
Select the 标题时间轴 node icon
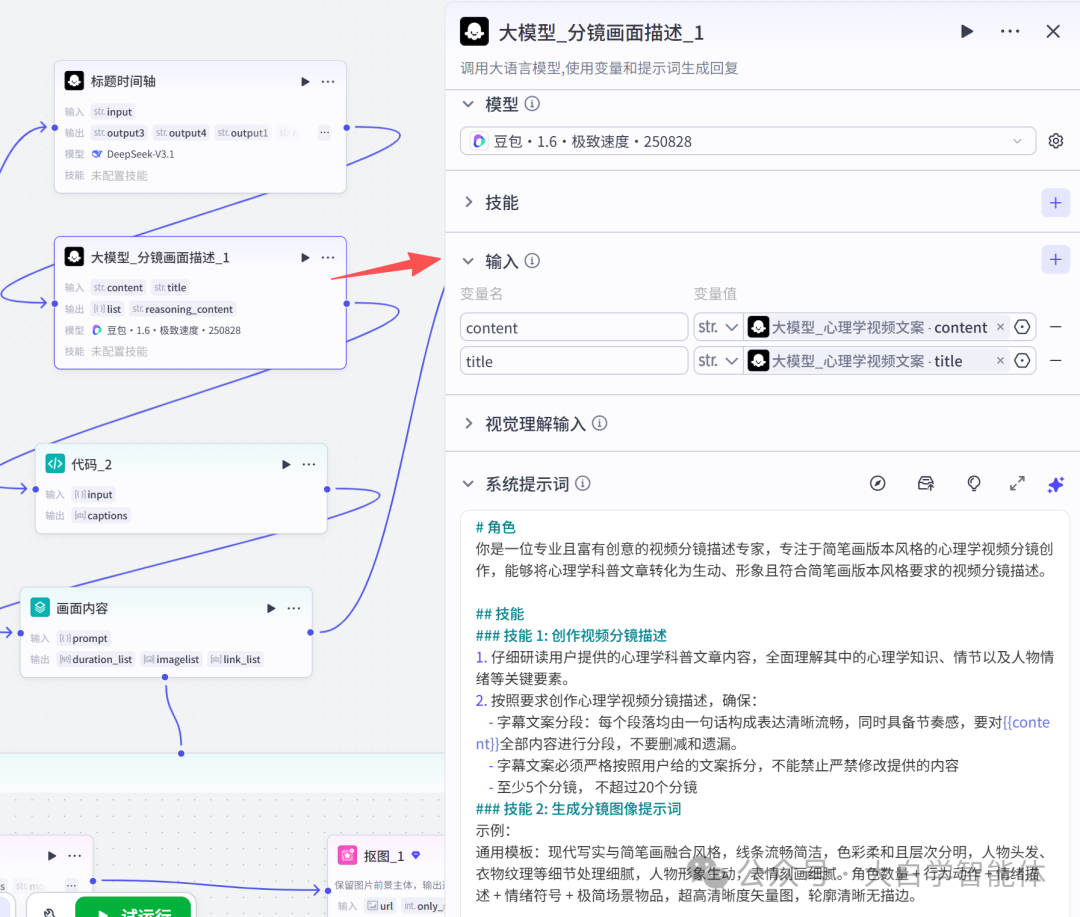click(x=74, y=81)
